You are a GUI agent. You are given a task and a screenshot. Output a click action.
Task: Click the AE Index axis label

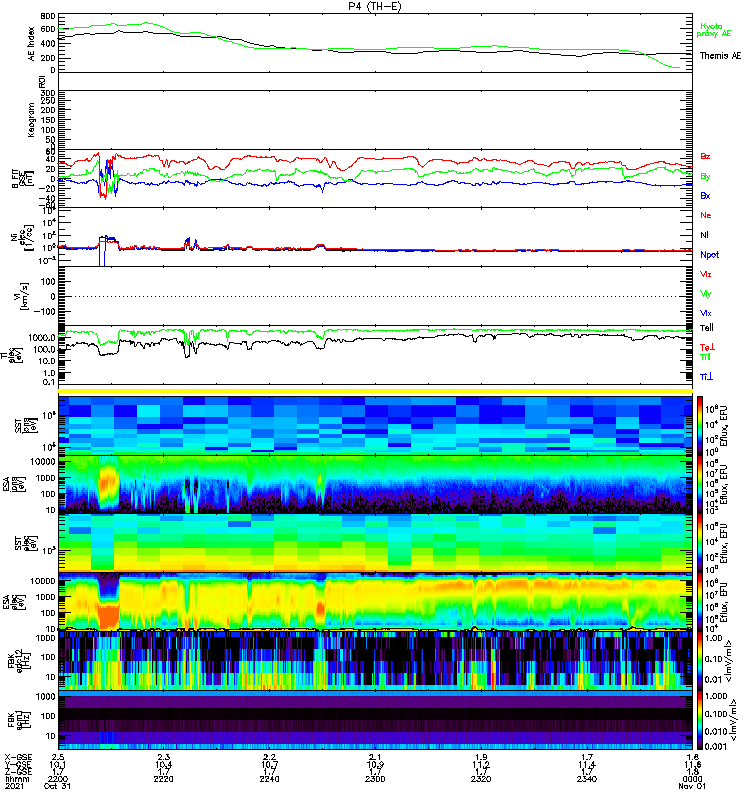click(31, 44)
